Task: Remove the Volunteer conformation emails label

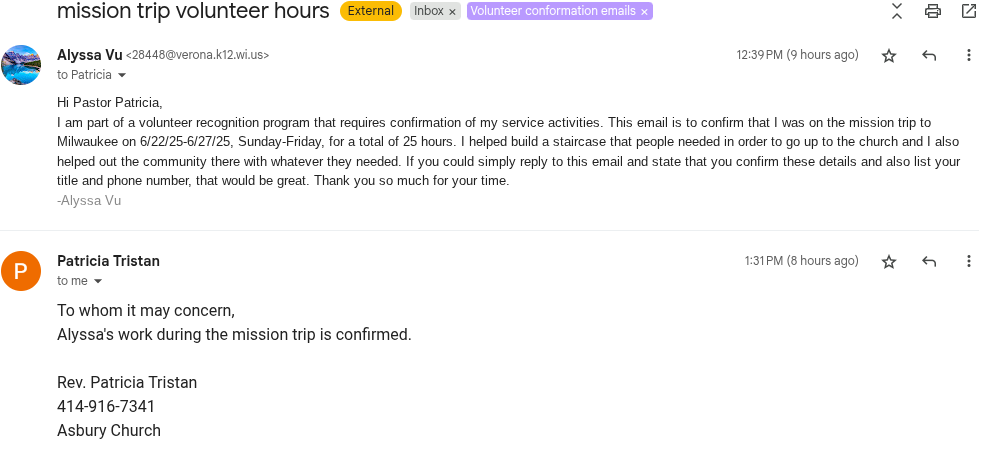Action: pos(644,11)
